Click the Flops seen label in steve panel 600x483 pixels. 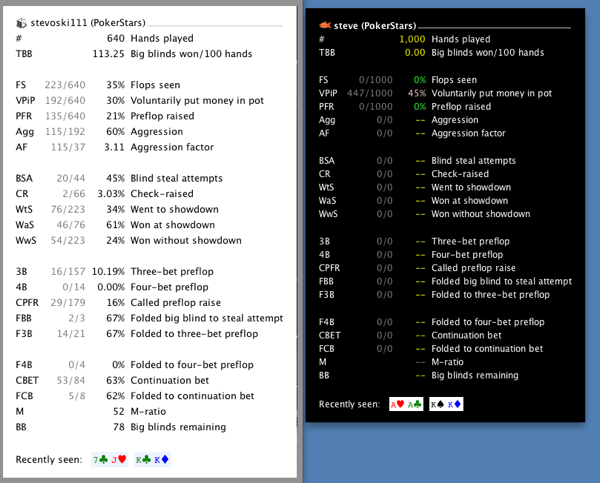tap(454, 80)
